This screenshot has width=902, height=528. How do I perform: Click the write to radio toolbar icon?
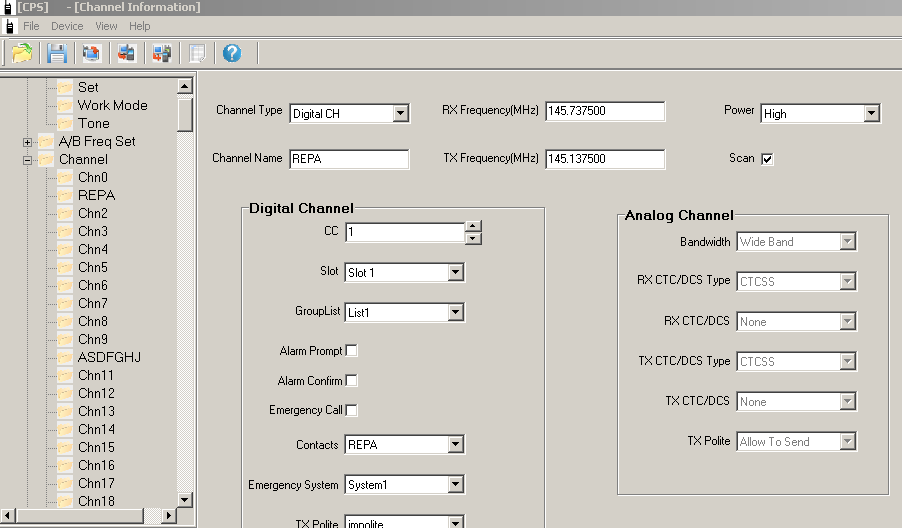point(161,53)
